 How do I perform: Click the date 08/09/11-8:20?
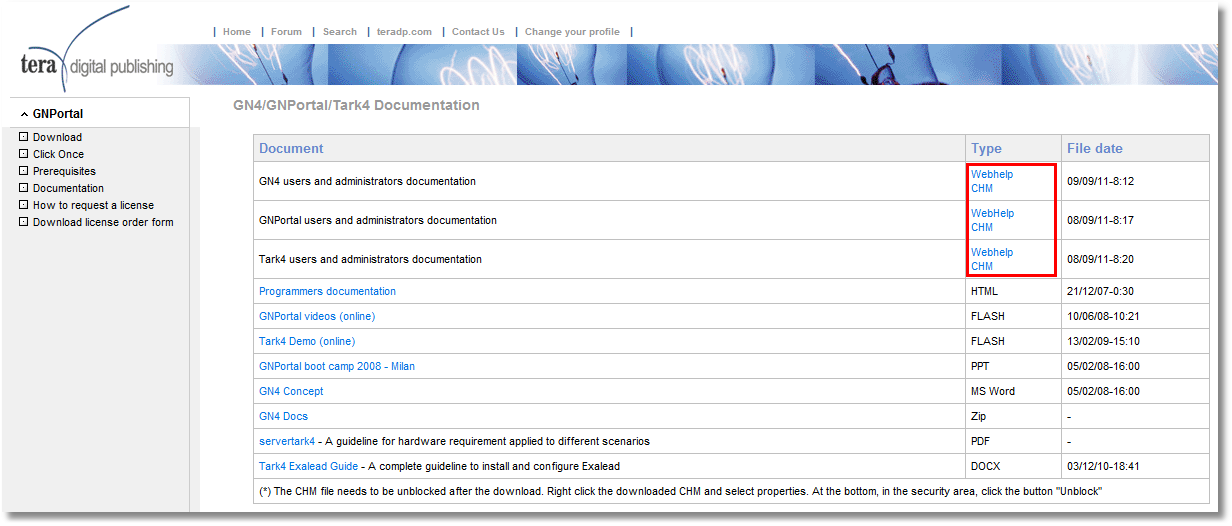(1100, 259)
